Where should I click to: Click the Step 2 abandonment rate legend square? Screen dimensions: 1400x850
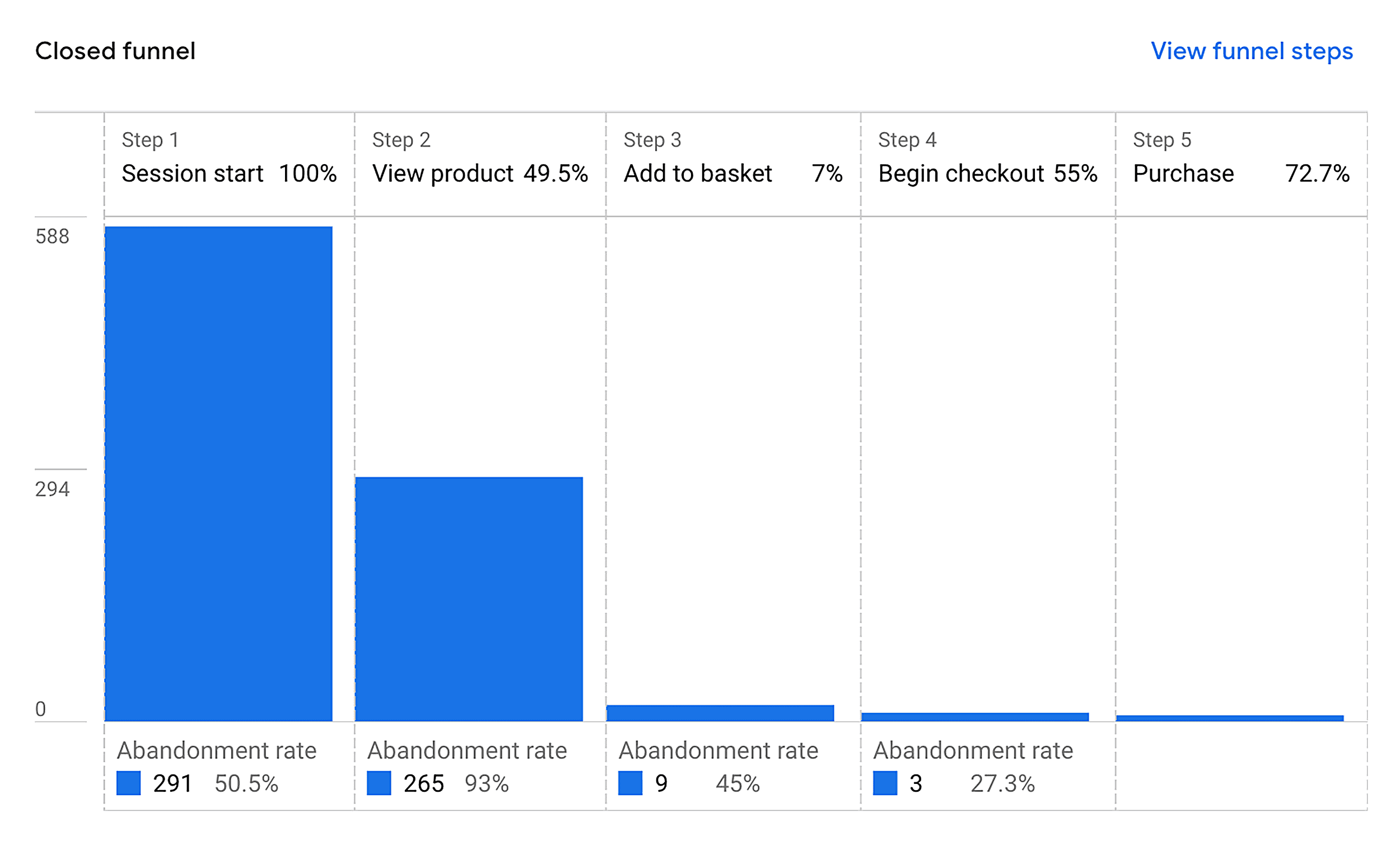(379, 784)
